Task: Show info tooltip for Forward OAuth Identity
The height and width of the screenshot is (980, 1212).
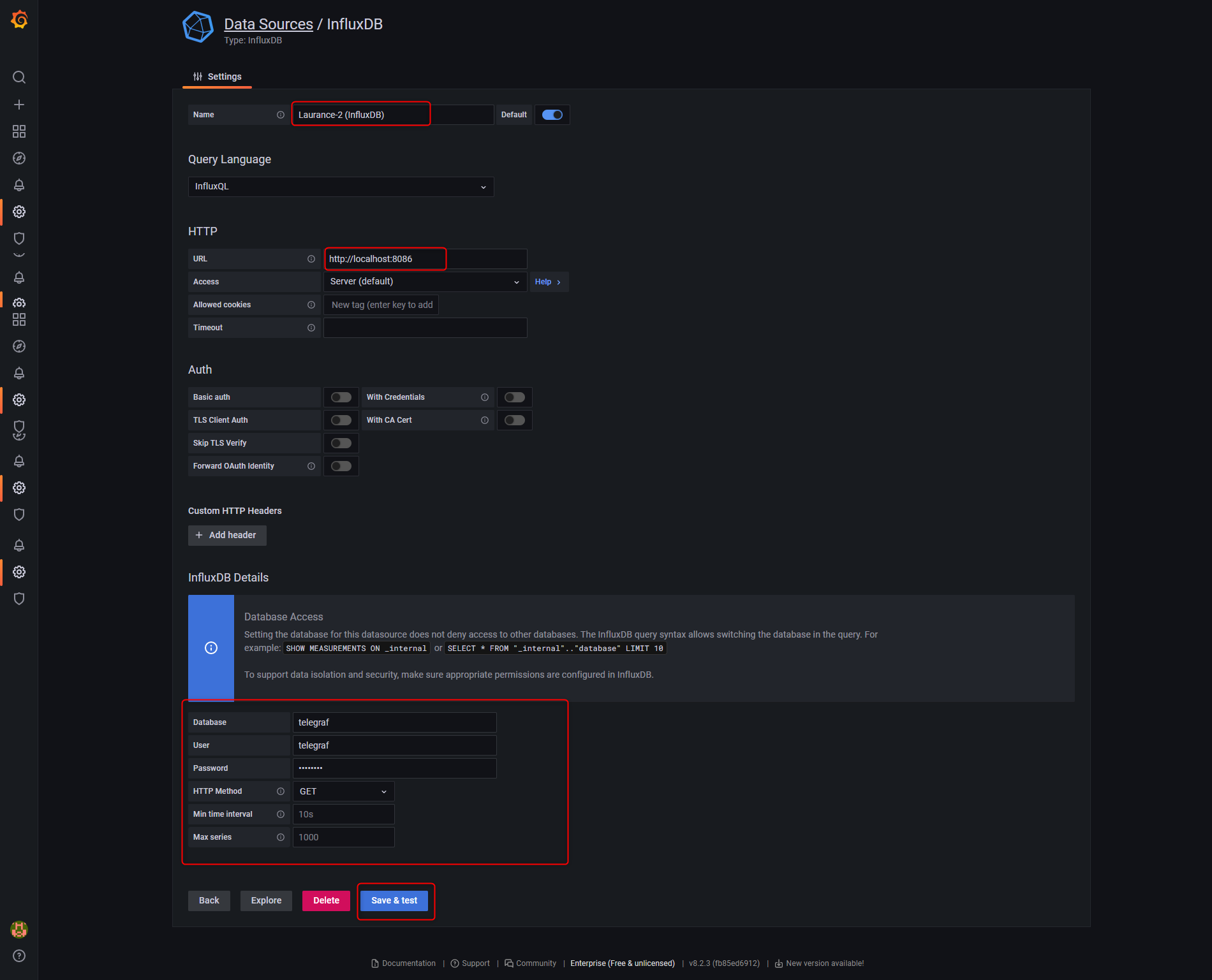Action: tap(311, 466)
